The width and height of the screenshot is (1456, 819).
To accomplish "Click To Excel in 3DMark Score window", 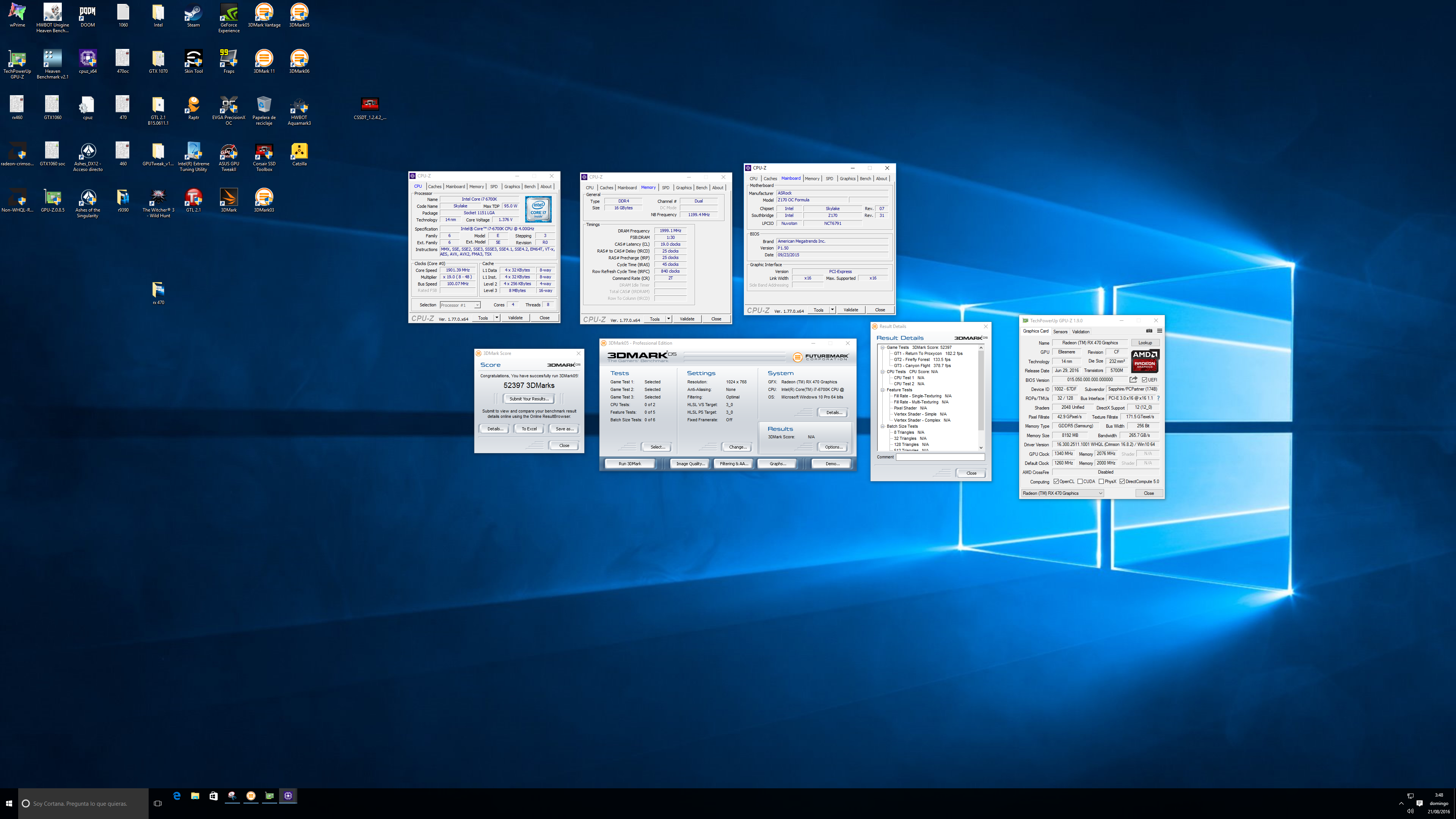I will coord(529,429).
